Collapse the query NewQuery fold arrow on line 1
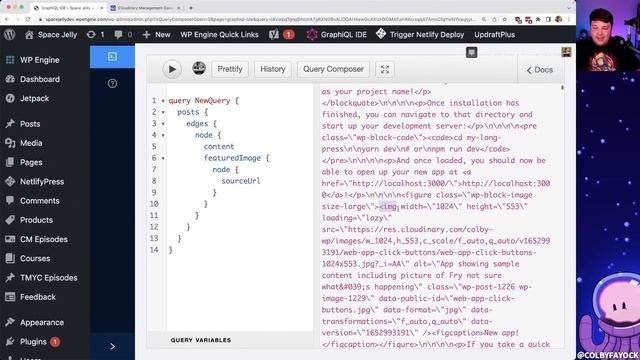Image resolution: width=640 pixels, height=360 pixels. [x=163, y=101]
